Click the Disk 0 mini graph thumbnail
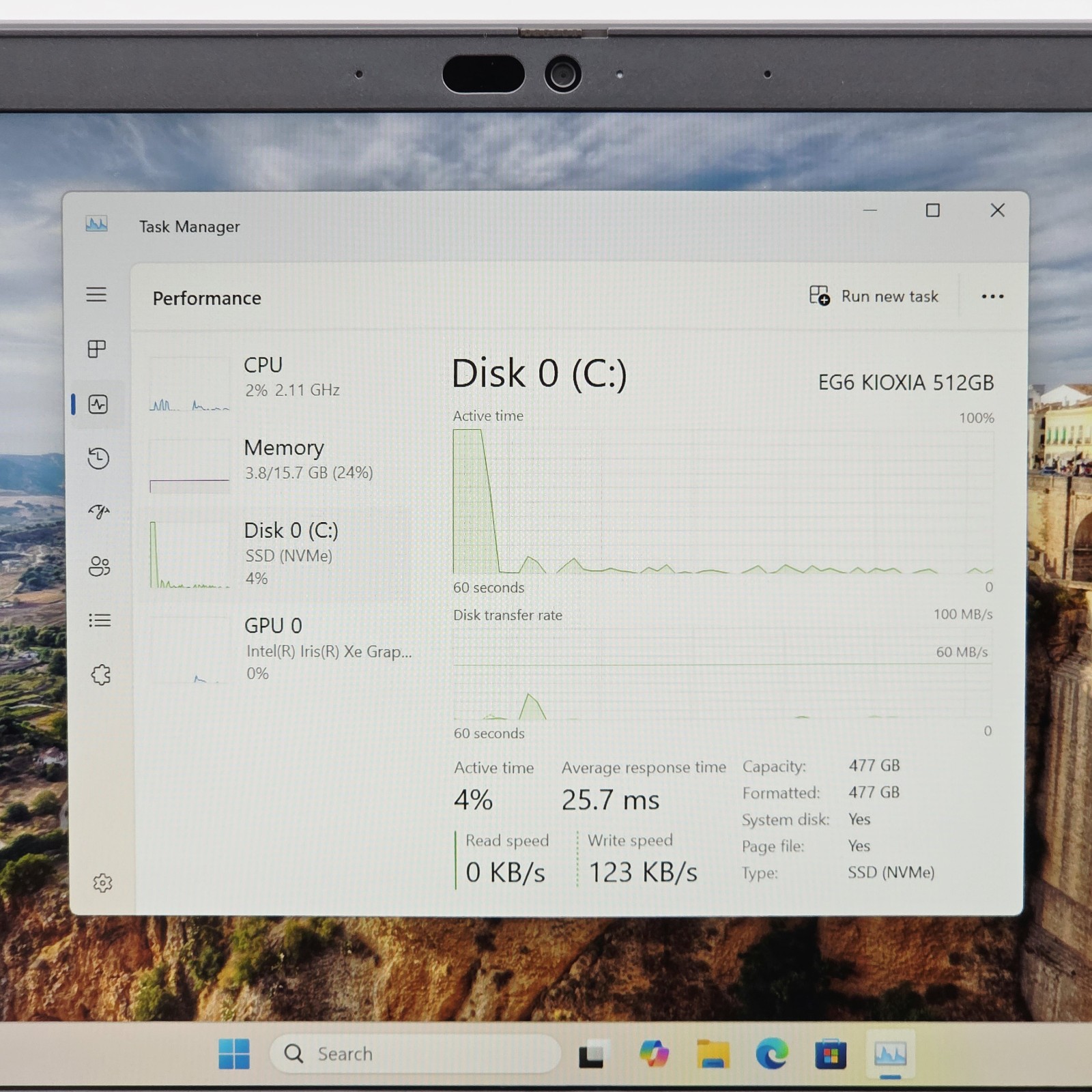 190,554
